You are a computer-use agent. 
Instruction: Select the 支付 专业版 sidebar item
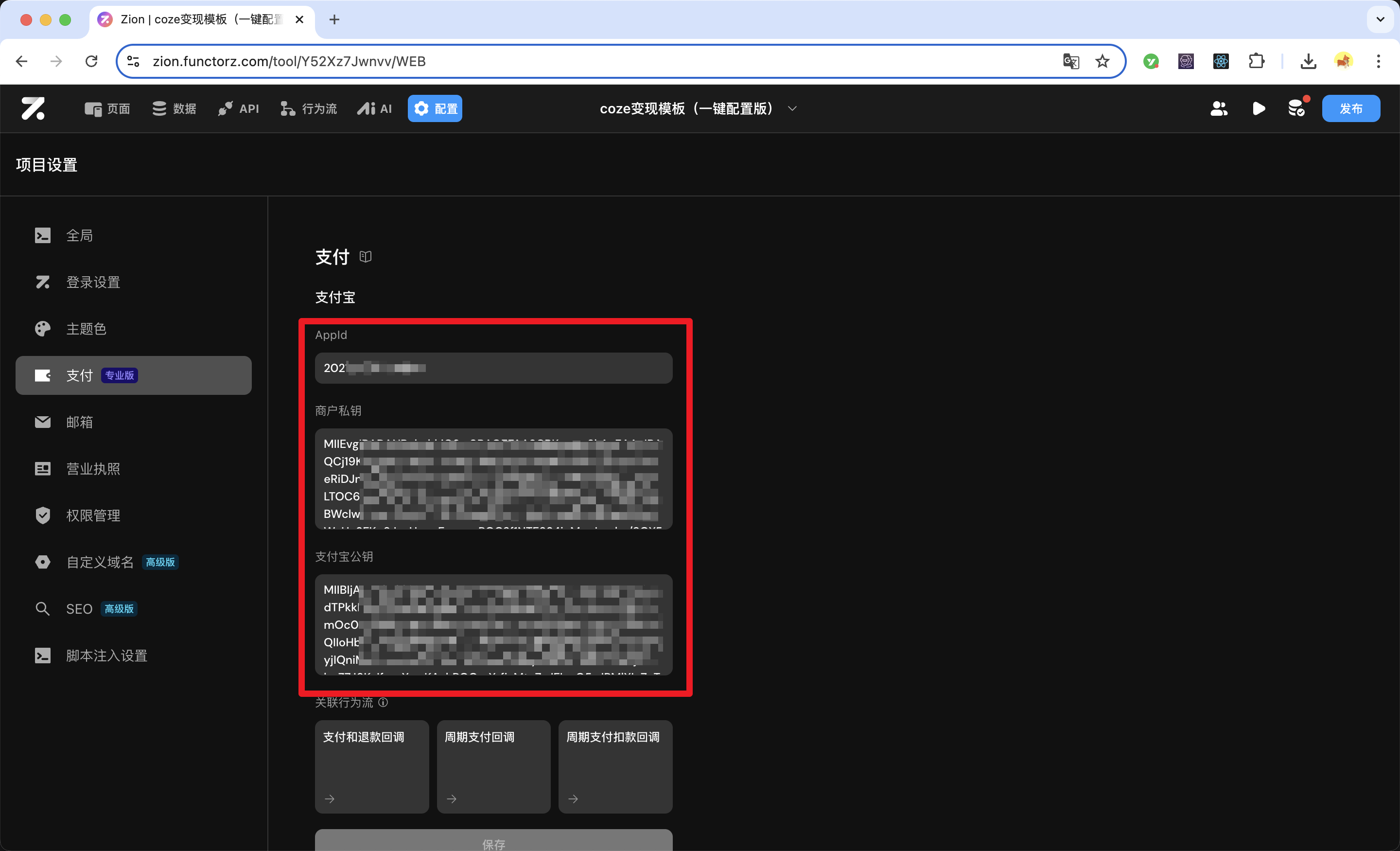pyautogui.click(x=134, y=375)
